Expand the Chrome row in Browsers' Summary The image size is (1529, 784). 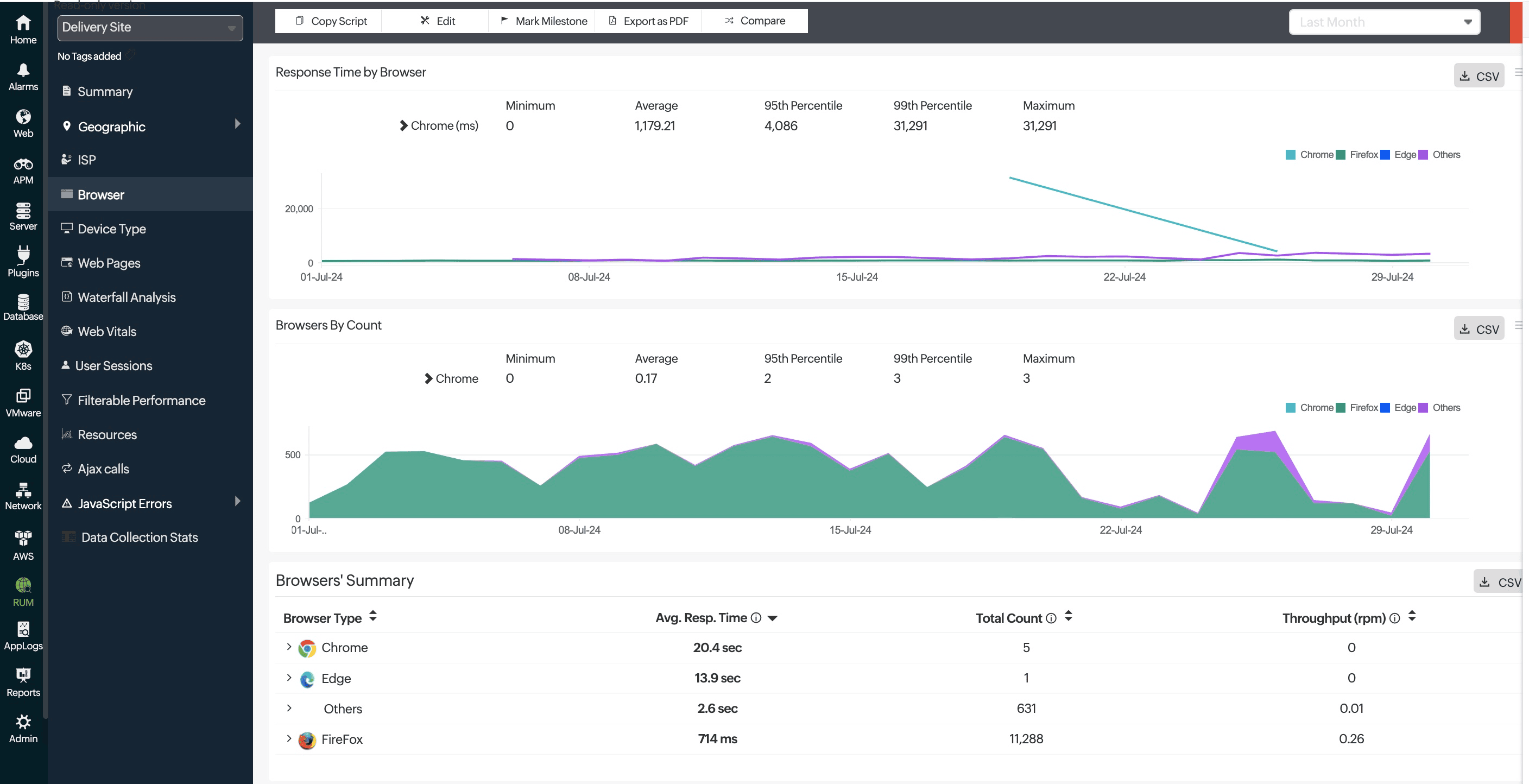(289, 647)
